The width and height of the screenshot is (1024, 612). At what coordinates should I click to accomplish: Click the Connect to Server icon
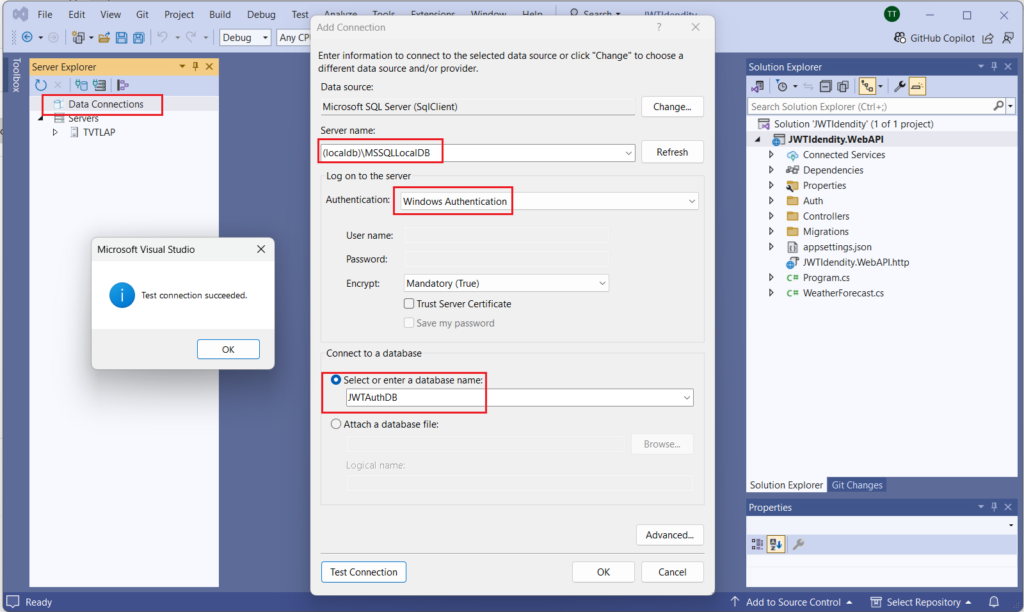[x=99, y=85]
